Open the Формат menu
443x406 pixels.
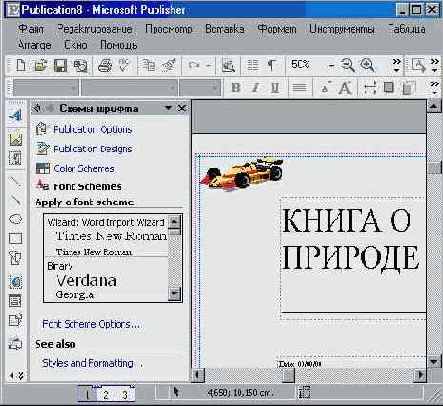point(277,29)
